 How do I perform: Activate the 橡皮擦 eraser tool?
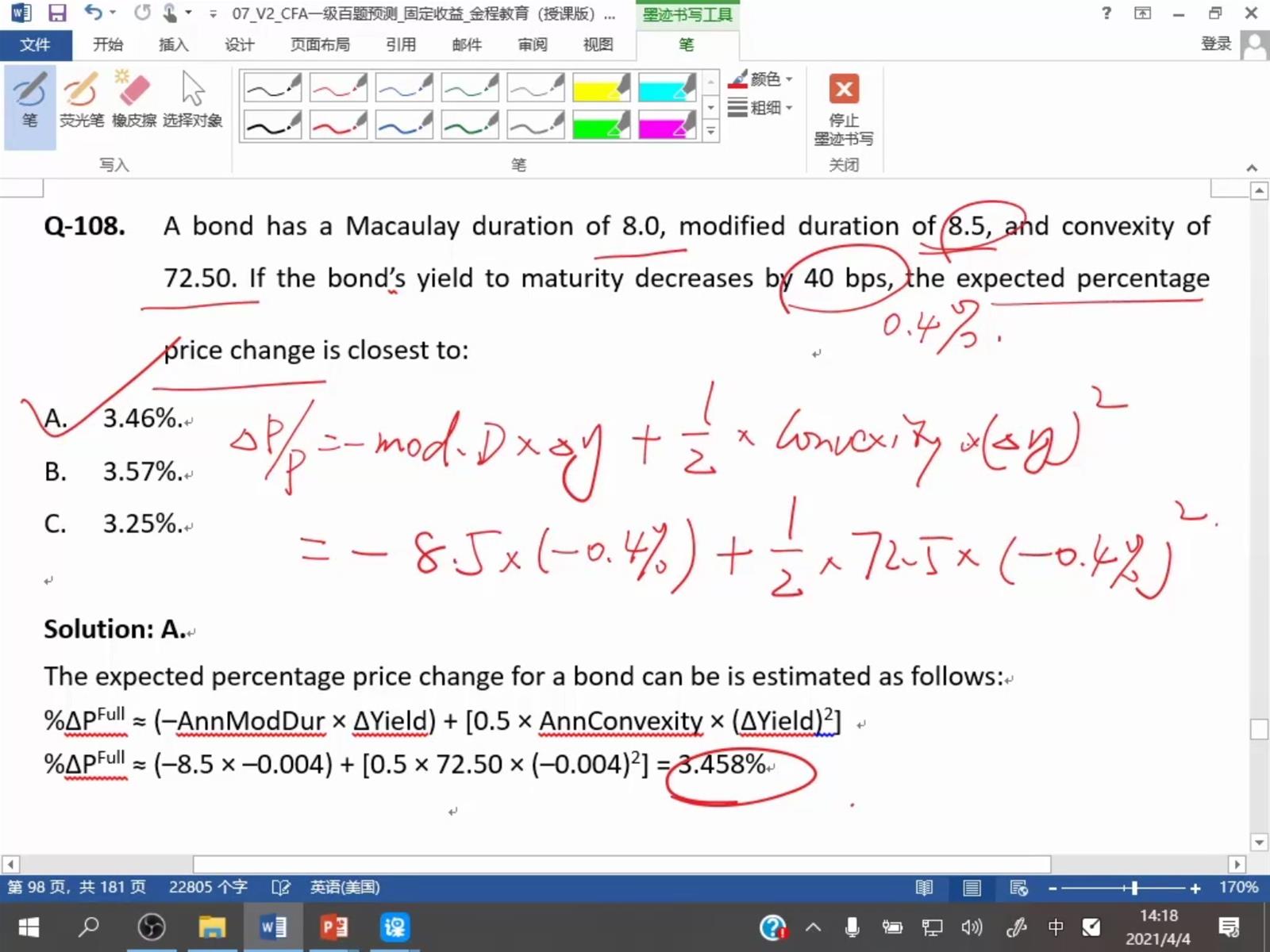click(x=134, y=102)
